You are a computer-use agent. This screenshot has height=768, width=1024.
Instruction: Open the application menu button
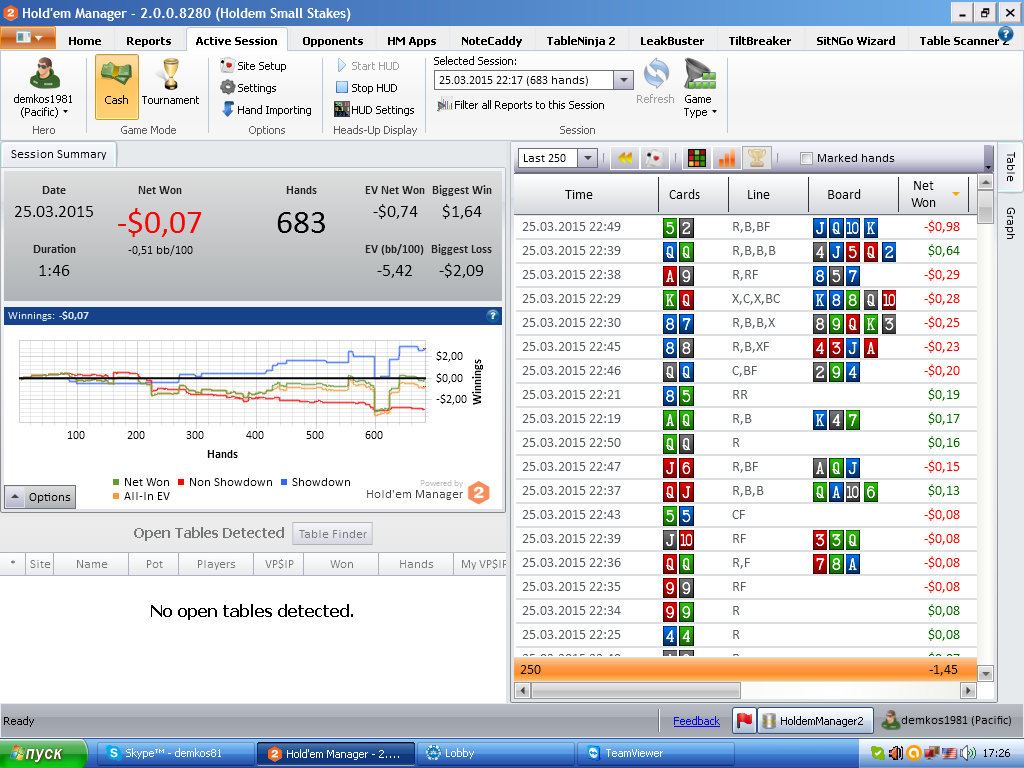click(28, 38)
